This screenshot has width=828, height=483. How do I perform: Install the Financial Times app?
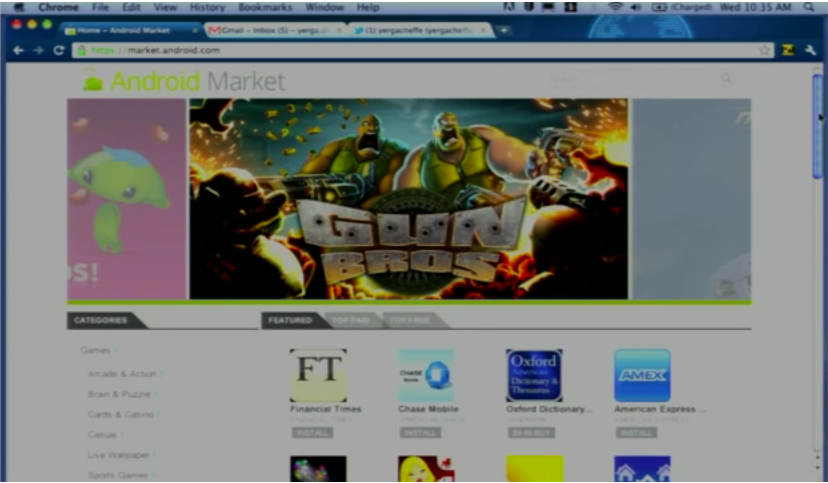(312, 433)
